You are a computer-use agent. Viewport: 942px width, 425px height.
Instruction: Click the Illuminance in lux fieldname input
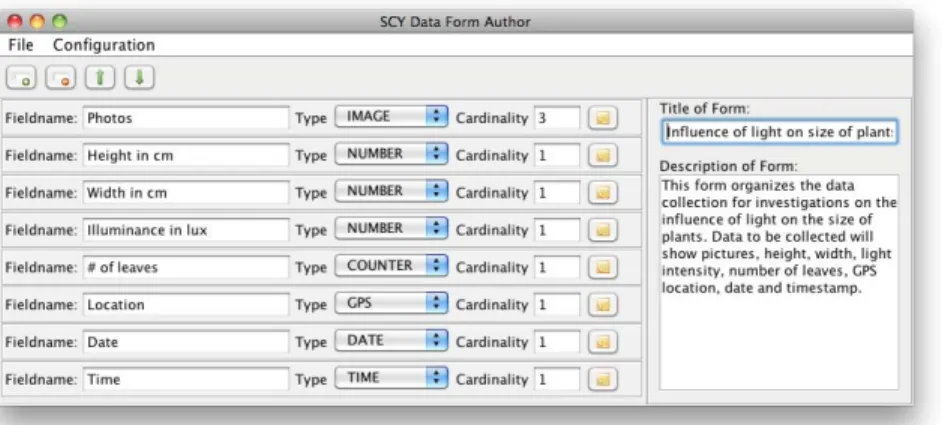click(186, 230)
